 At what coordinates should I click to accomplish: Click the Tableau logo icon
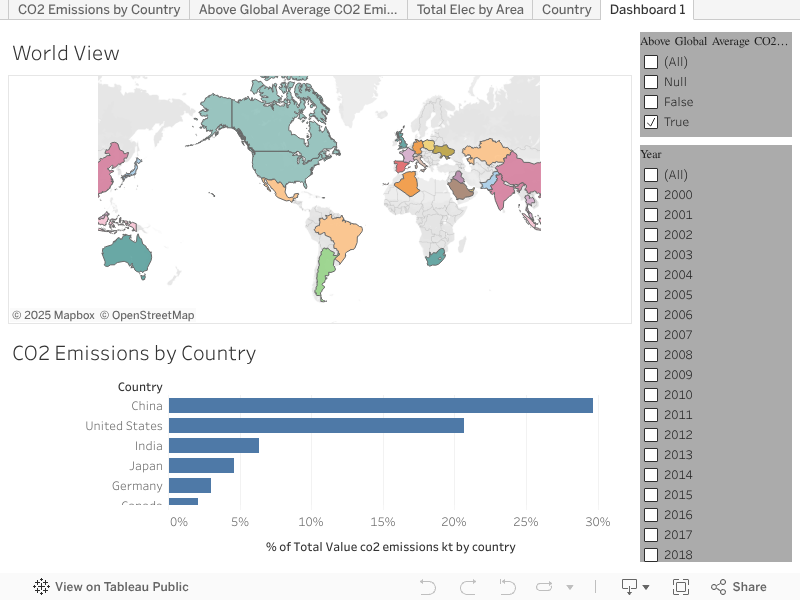pyautogui.click(x=41, y=587)
